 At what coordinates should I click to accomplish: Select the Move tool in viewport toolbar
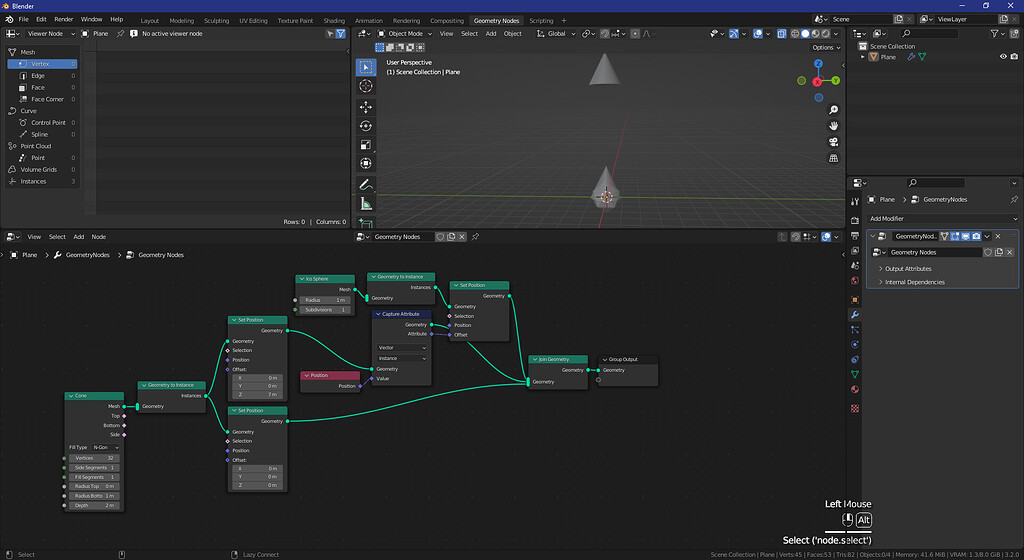click(366, 106)
